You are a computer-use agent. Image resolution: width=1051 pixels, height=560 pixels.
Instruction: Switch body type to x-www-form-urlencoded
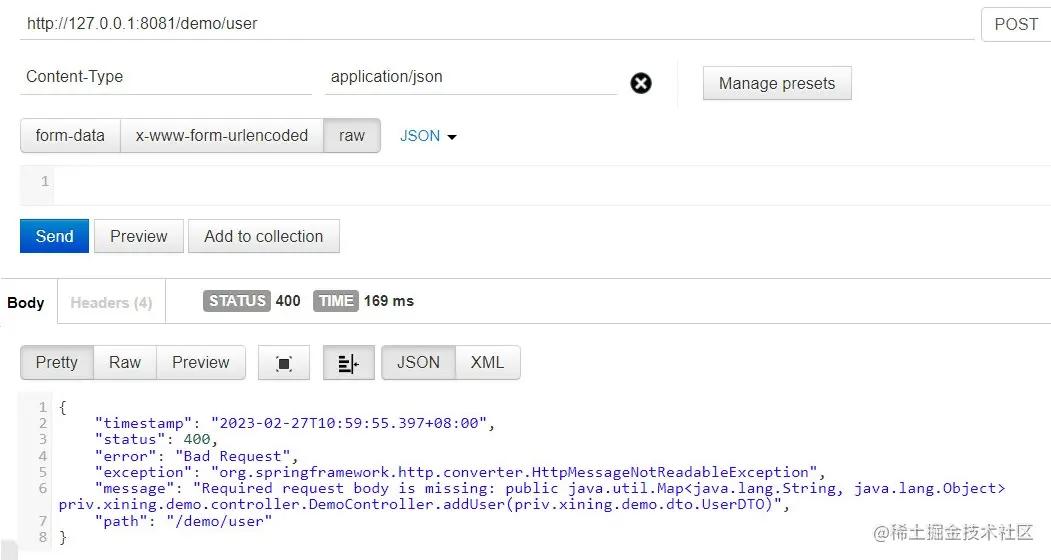222,136
